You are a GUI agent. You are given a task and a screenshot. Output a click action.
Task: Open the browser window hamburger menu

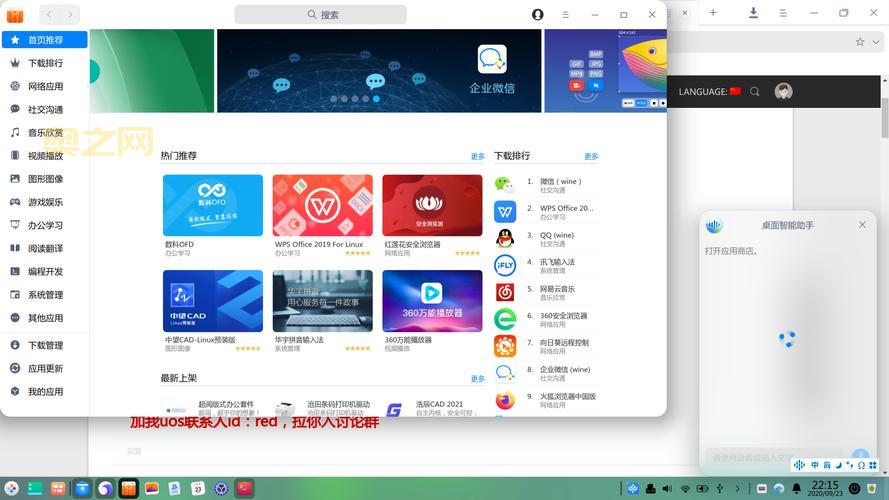click(x=783, y=12)
